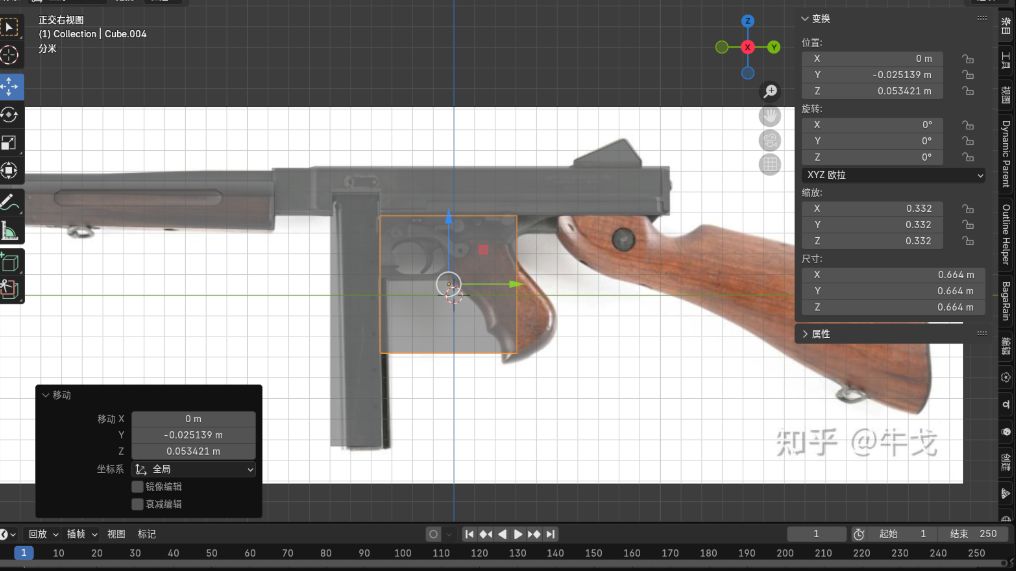Open the XYZ 欧拉 rotation mode dropdown
Screen dimensions: 1016x571
coord(894,175)
